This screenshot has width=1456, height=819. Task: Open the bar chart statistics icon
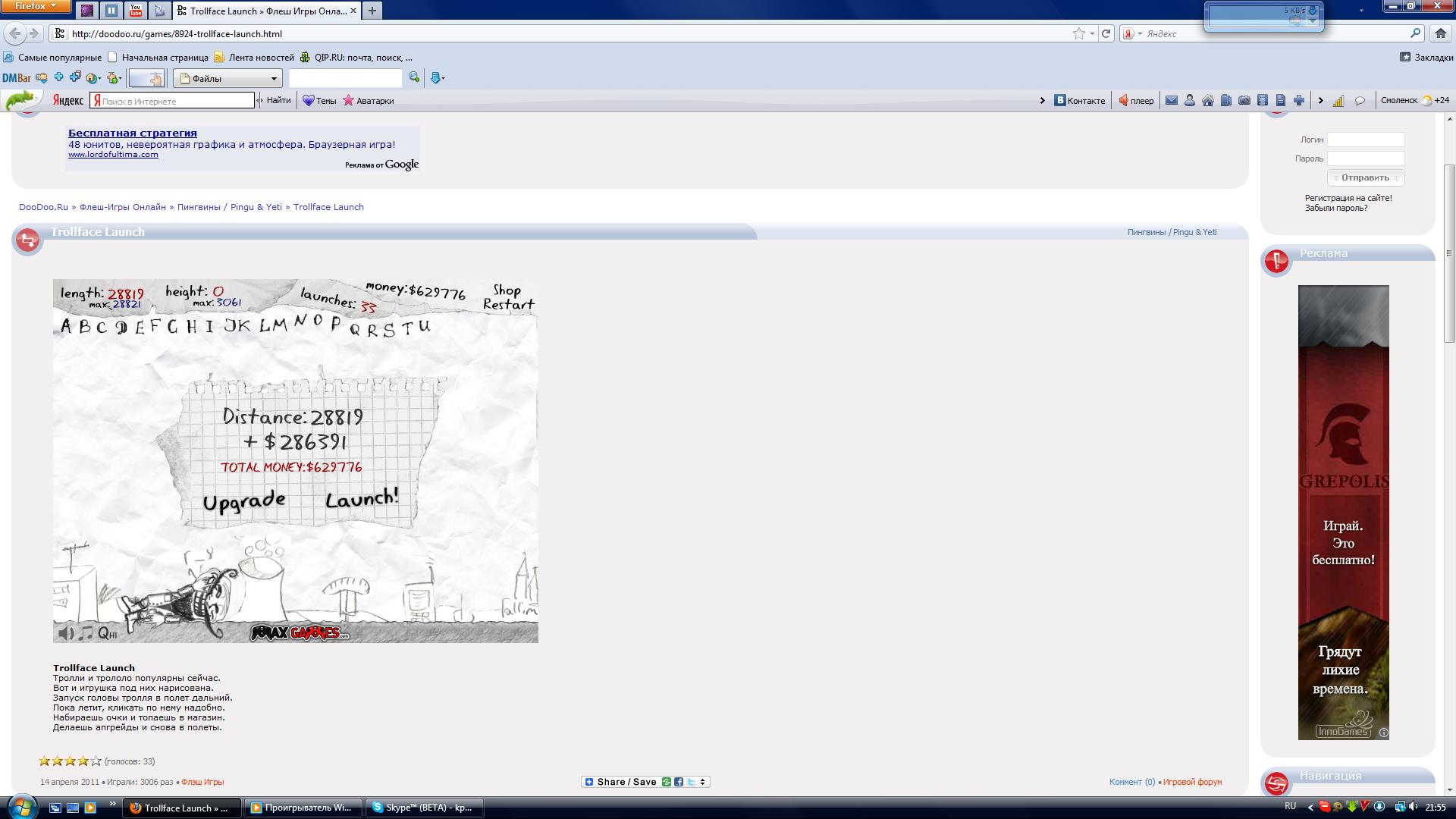click(1338, 100)
